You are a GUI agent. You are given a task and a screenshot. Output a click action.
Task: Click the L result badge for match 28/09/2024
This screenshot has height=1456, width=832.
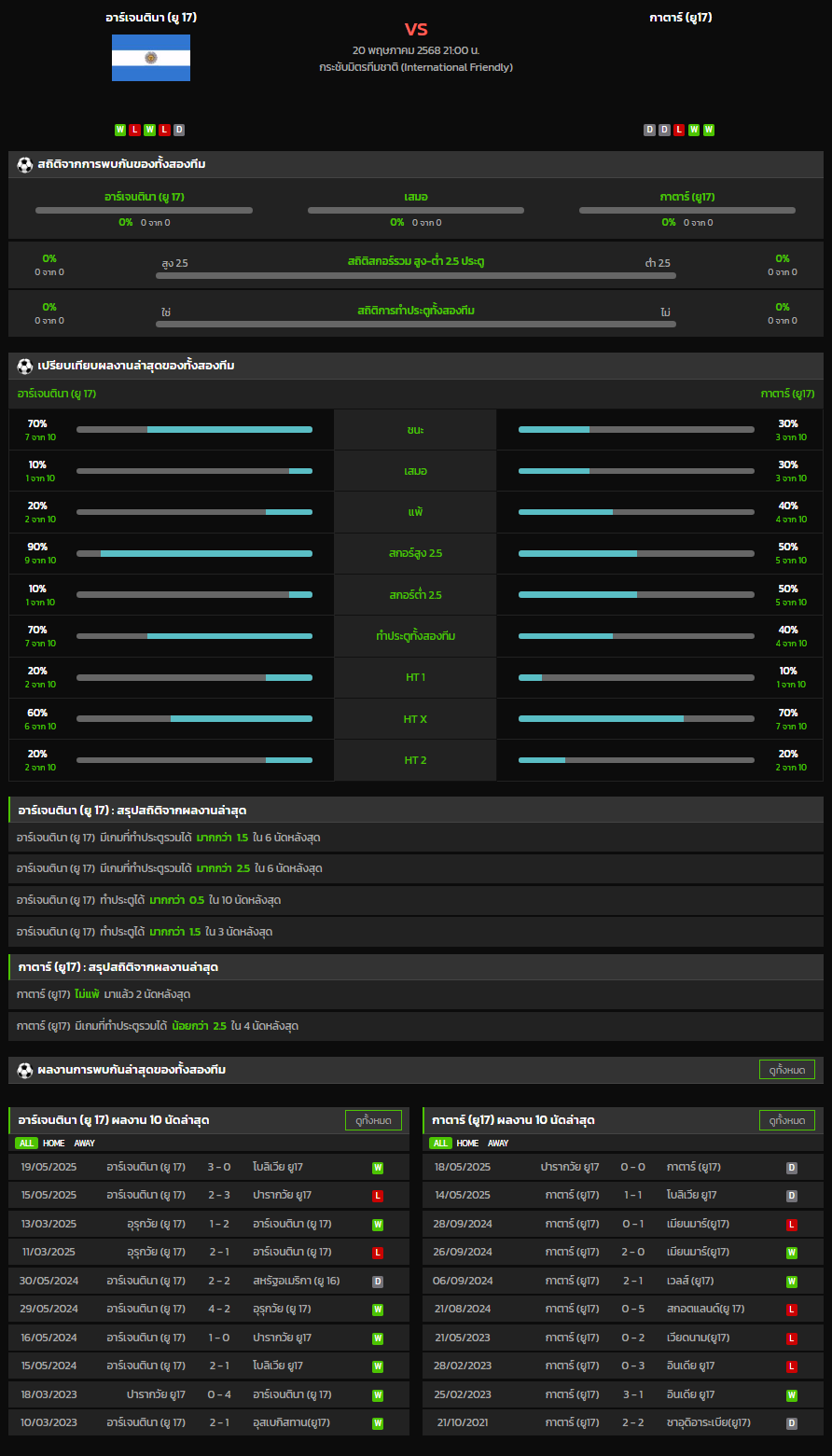point(792,1225)
